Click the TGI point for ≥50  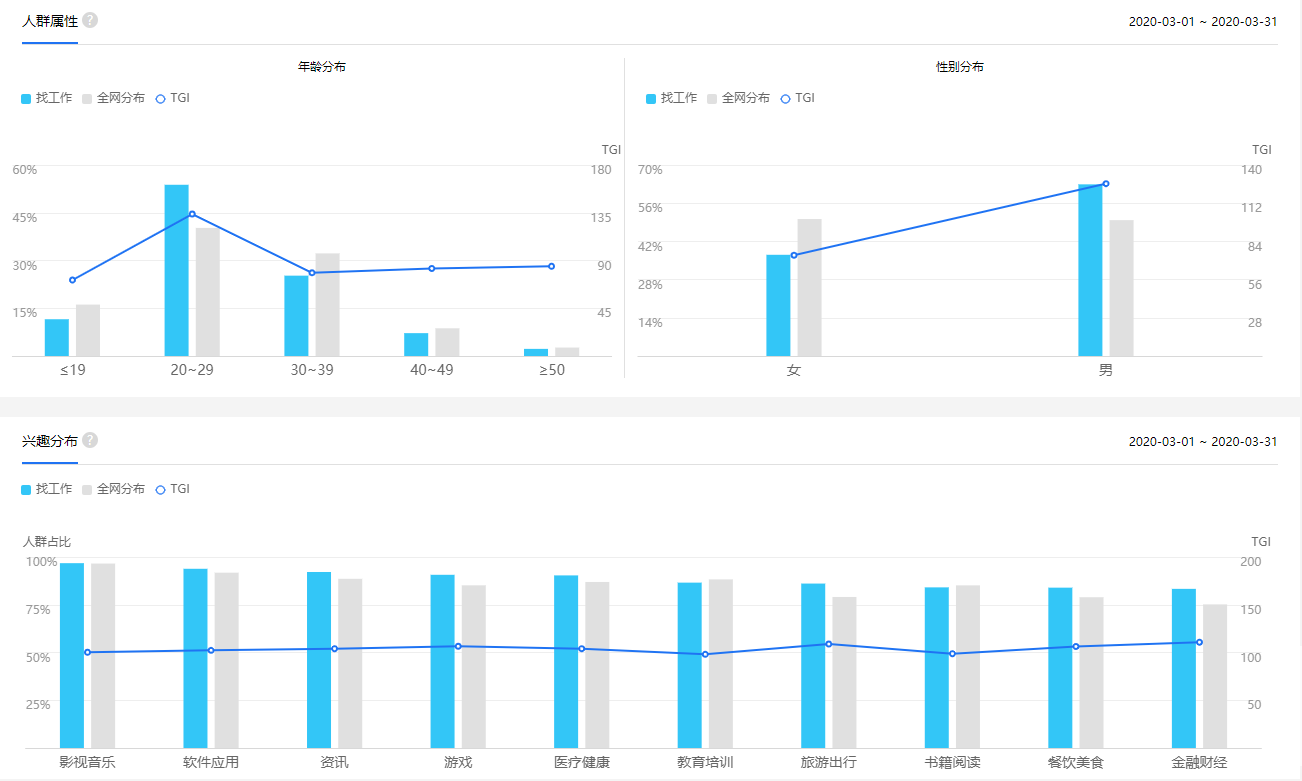click(x=551, y=266)
